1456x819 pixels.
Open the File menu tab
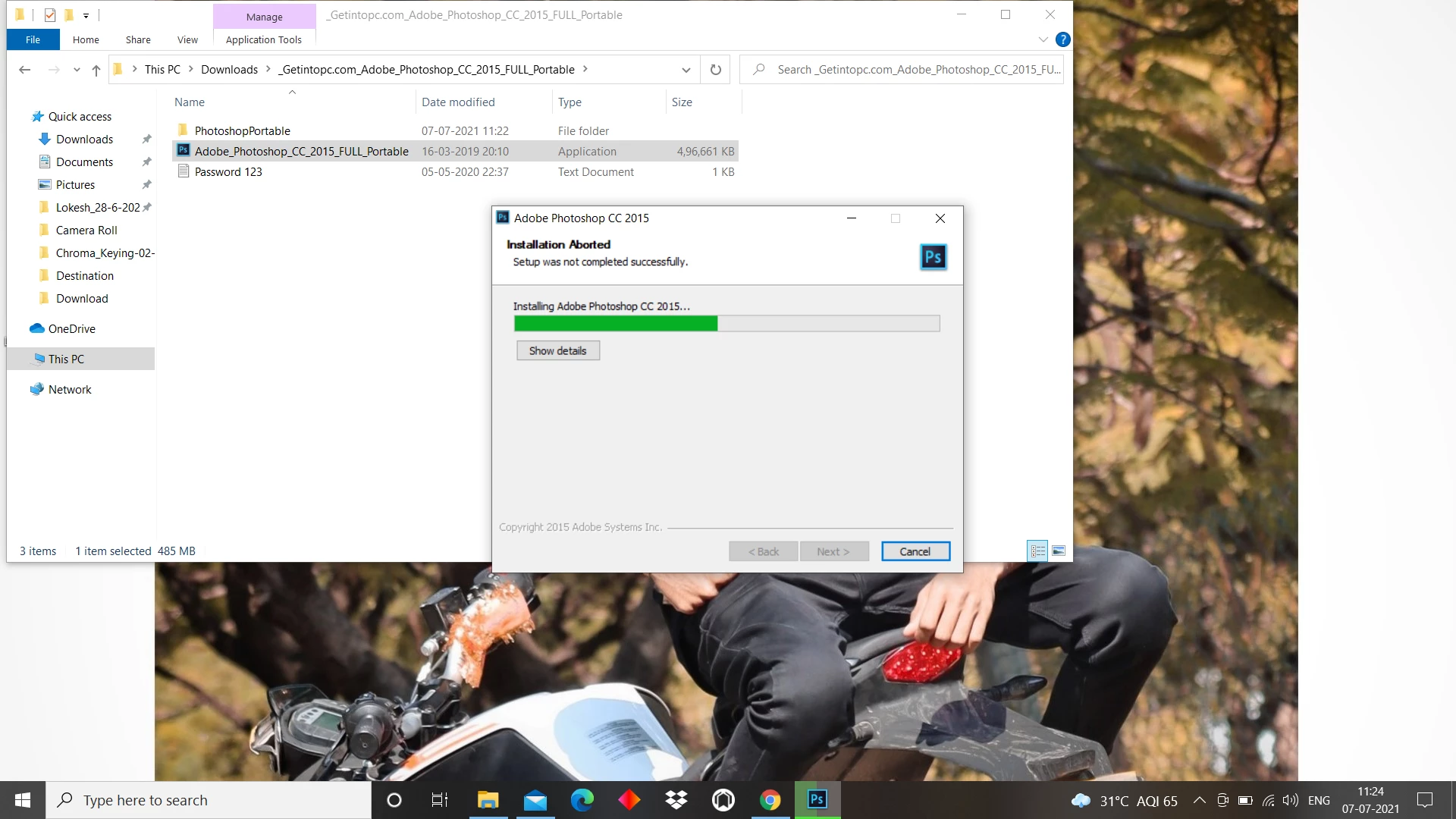tap(33, 39)
